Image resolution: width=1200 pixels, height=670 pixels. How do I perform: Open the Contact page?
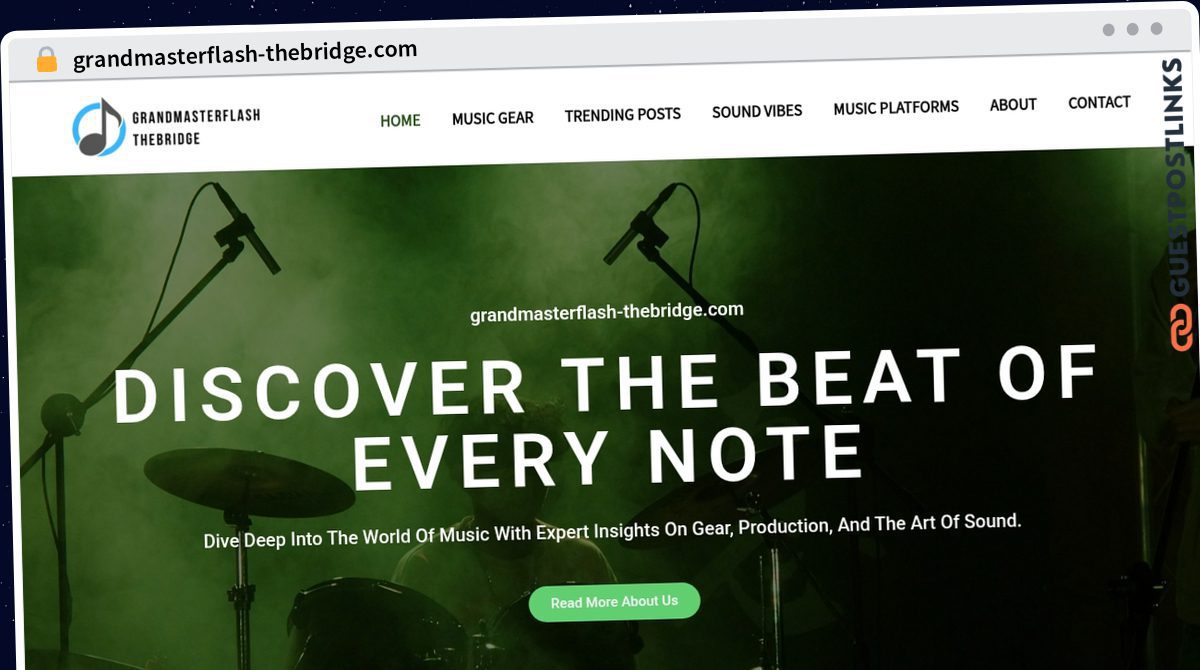click(x=1099, y=102)
